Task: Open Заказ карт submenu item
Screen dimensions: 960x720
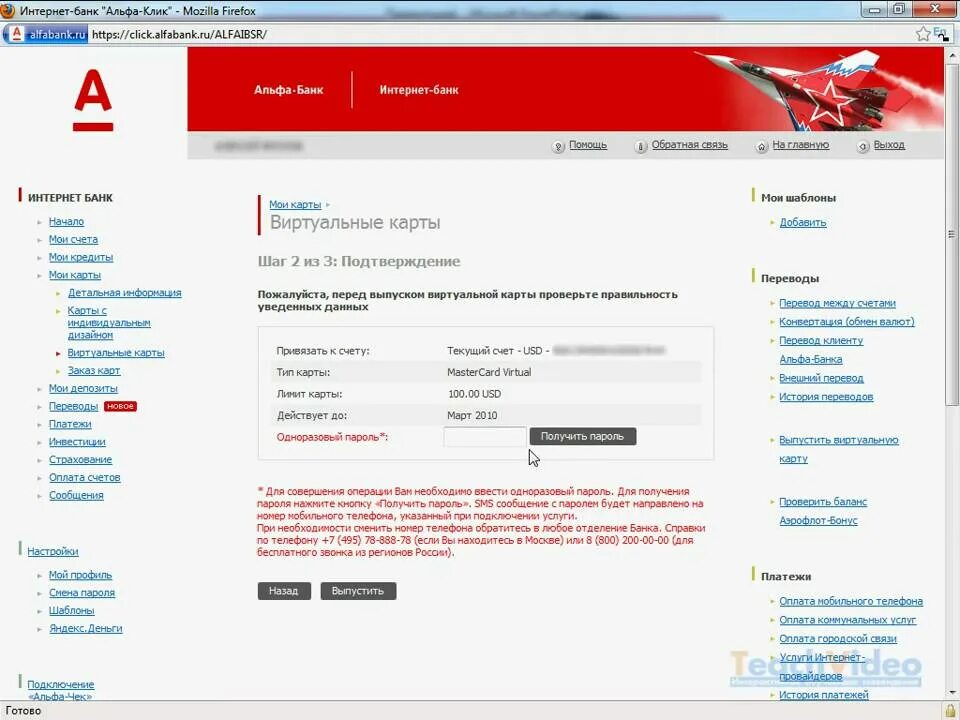Action: [x=94, y=370]
